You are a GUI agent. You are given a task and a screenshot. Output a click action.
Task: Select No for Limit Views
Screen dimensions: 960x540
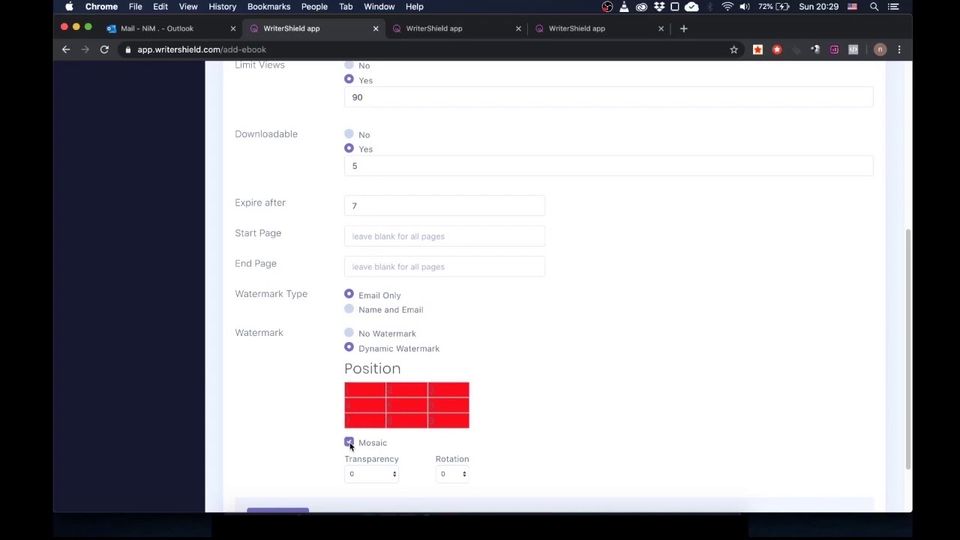point(349,64)
